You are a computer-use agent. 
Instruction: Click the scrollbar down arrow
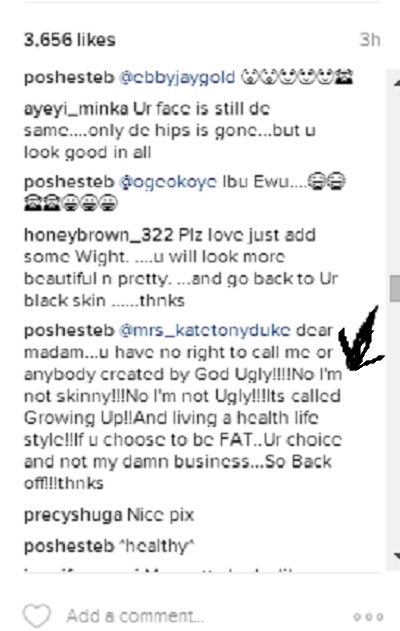[397, 556]
